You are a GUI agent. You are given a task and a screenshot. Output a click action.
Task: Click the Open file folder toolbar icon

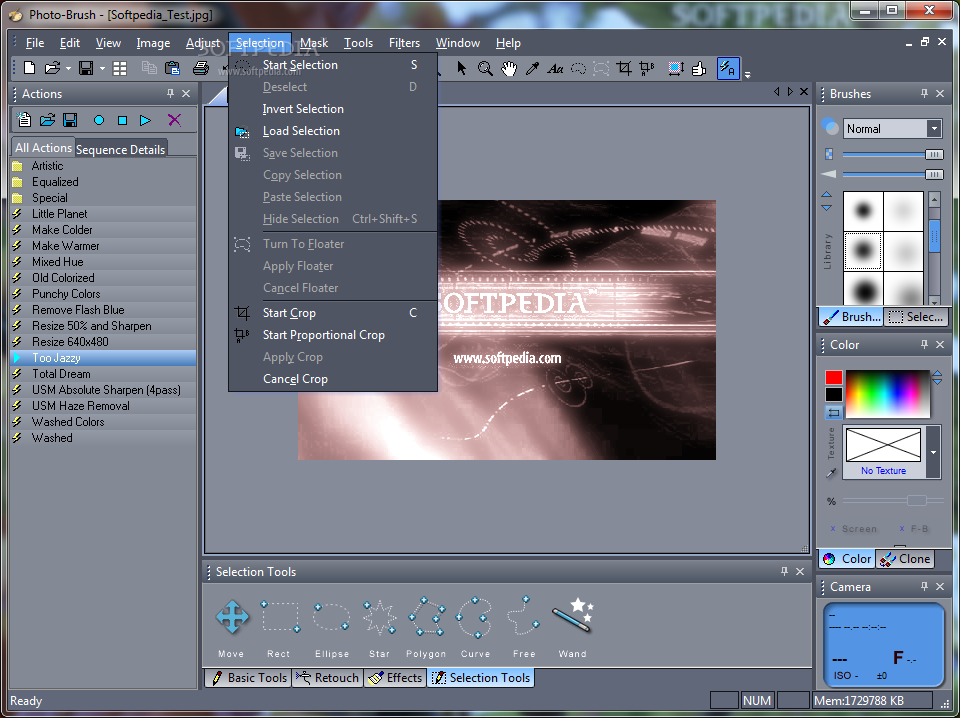[x=53, y=68]
